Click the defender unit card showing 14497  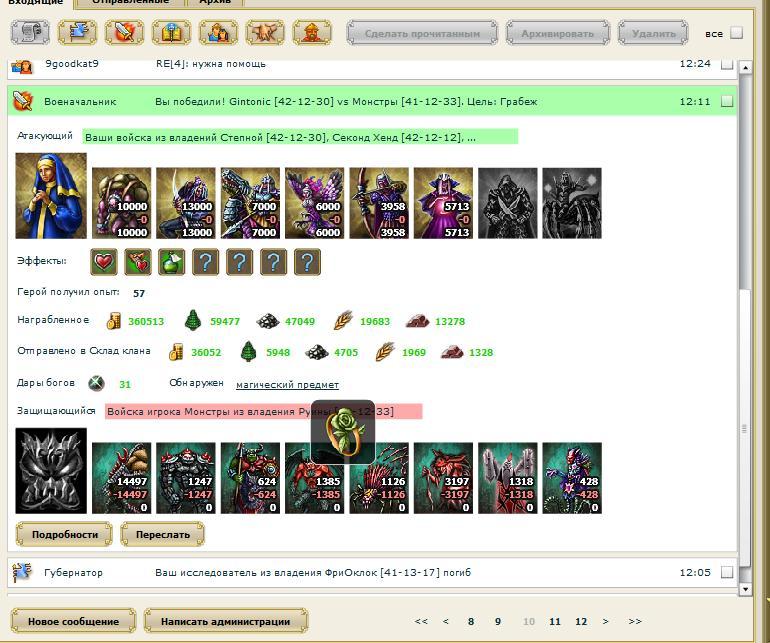click(121, 478)
